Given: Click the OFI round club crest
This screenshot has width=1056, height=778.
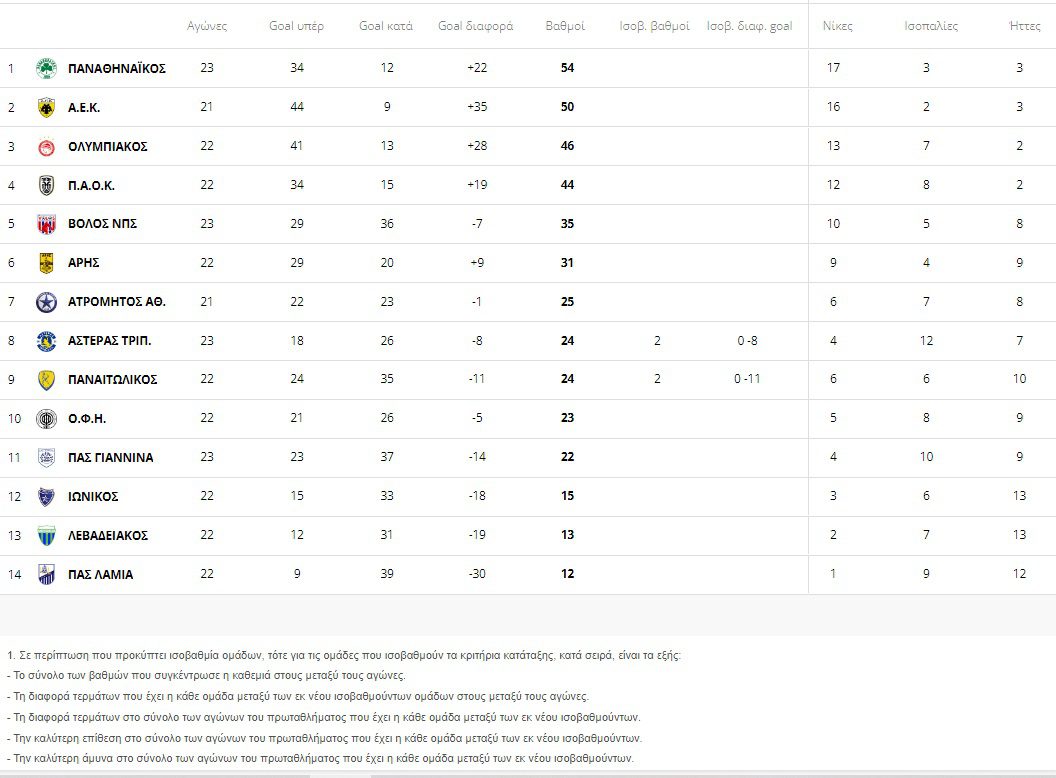Looking at the screenshot, I should point(46,419).
